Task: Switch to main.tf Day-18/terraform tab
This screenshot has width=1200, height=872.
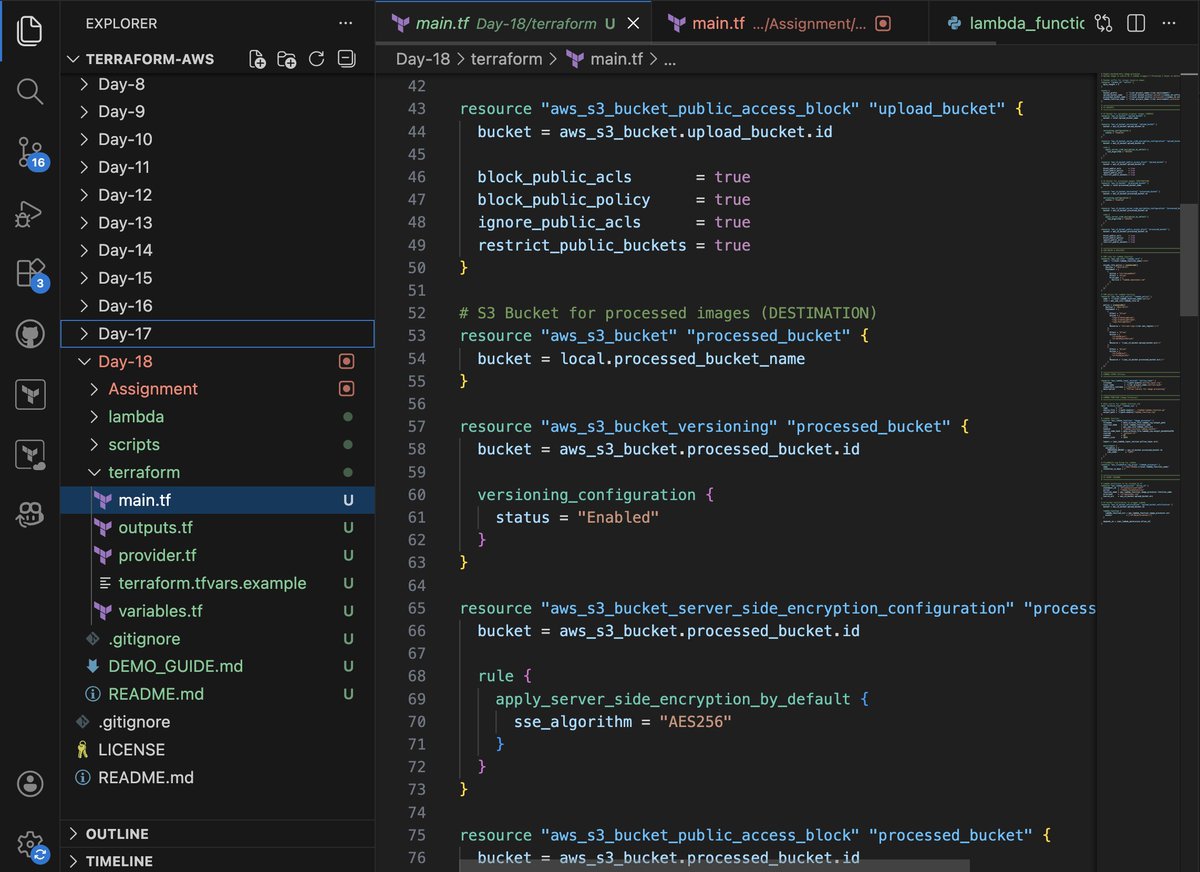Action: tap(513, 23)
